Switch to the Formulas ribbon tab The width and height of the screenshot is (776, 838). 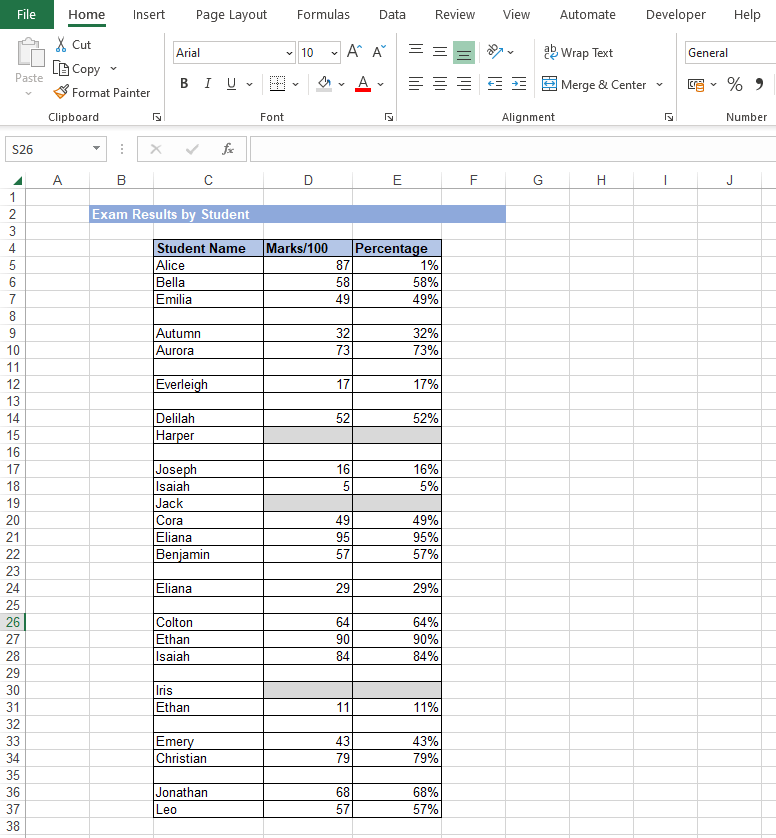pyautogui.click(x=323, y=14)
